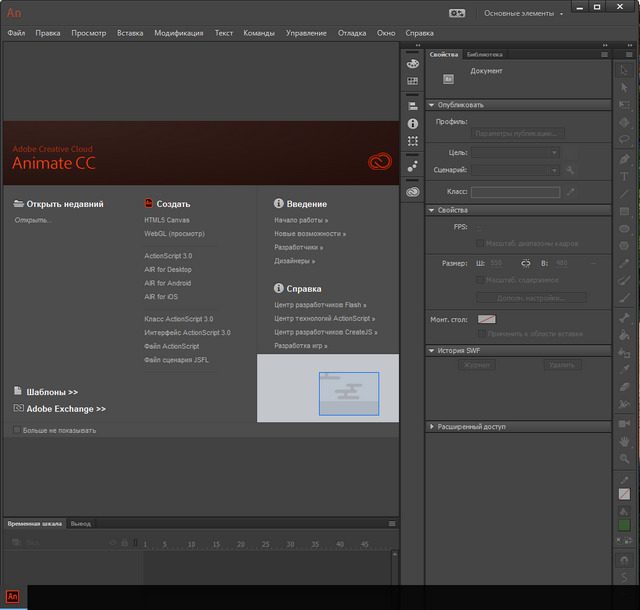Open 'Новые возможности »' link
Image resolution: width=640 pixels, height=610 pixels.
pyautogui.click(x=310, y=234)
